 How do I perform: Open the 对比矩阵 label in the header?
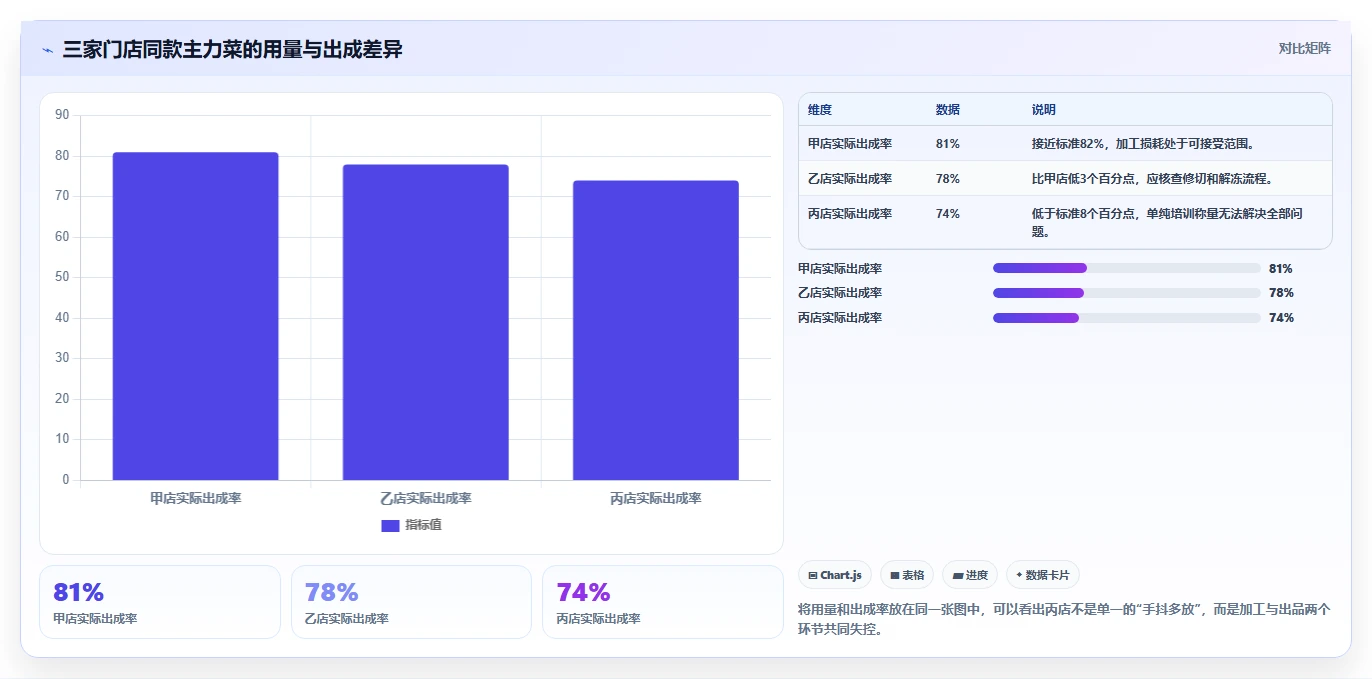[1305, 48]
